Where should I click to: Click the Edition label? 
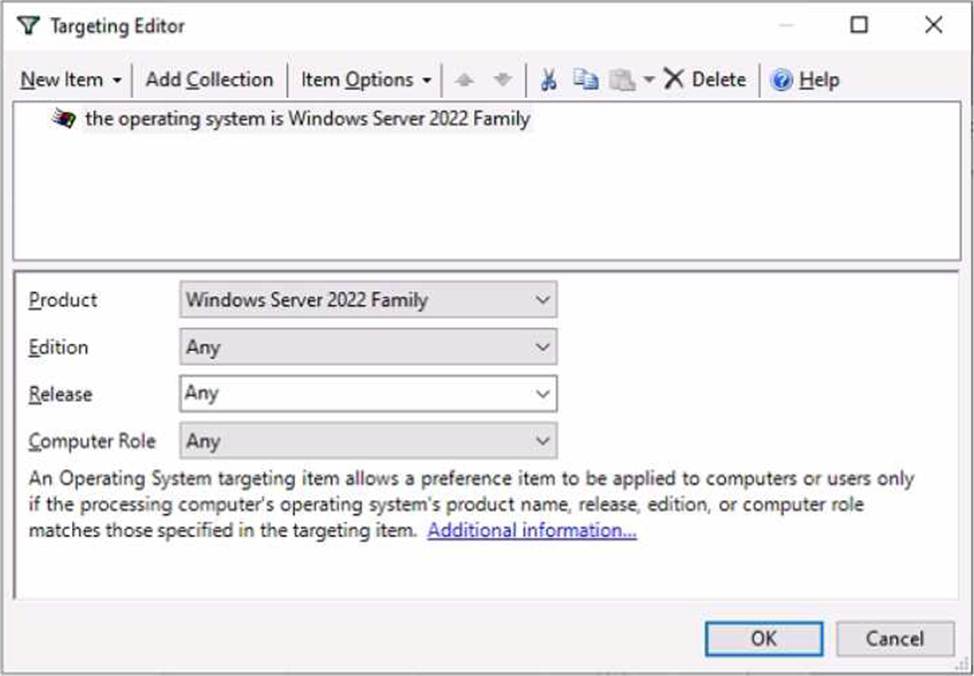[x=58, y=347]
